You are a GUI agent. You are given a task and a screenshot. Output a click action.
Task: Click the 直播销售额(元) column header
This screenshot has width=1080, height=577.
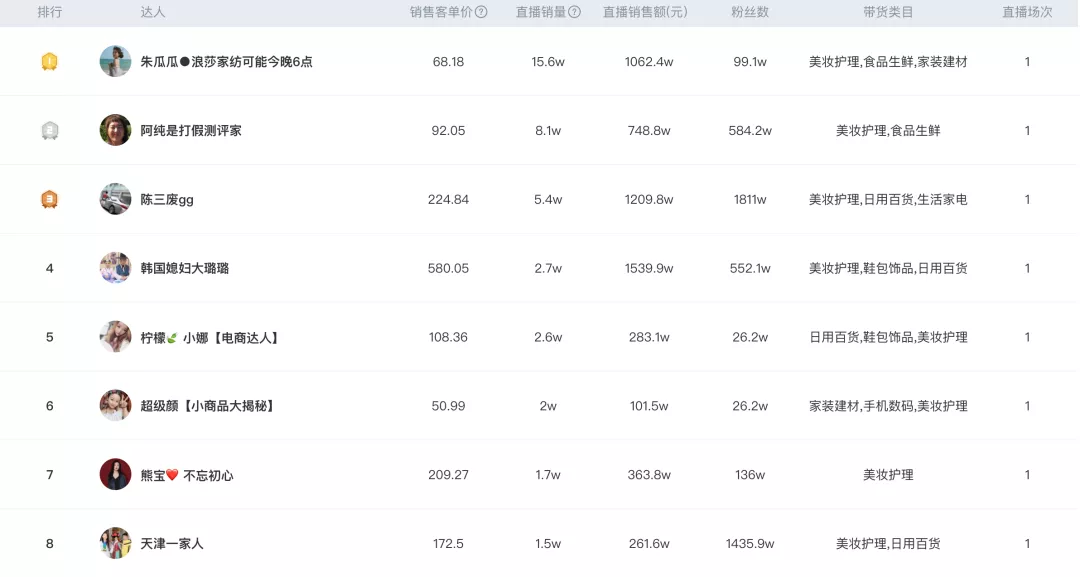pyautogui.click(x=645, y=12)
